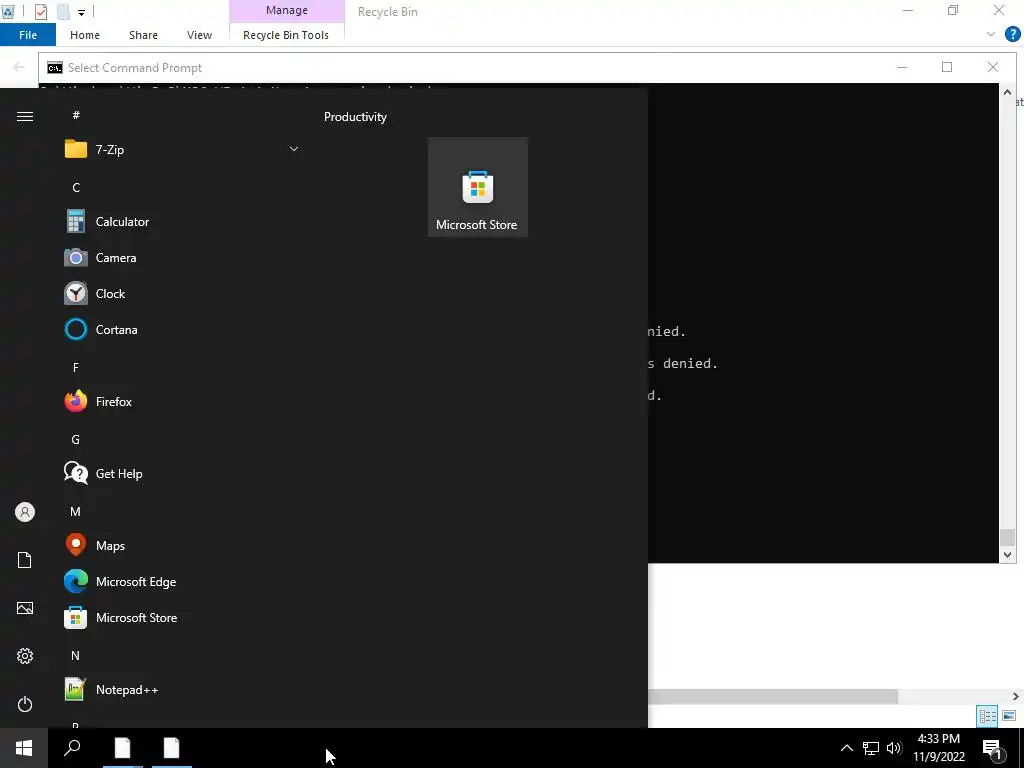Expand the ribbon with the chevron
This screenshot has width=1024, height=768.
tap(991, 35)
